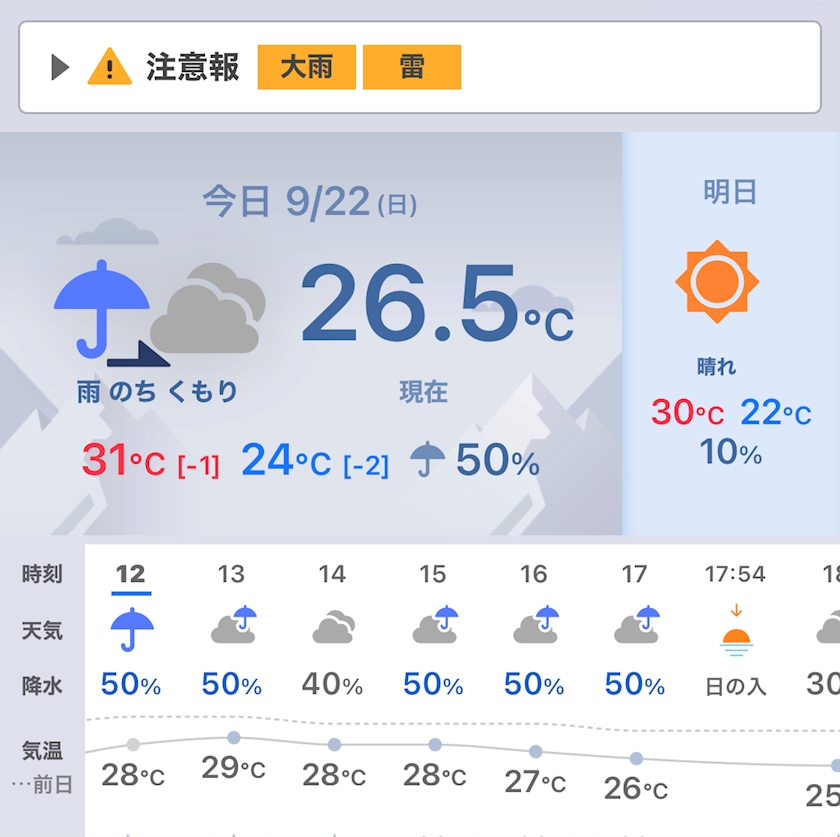Select the 16 o'clock hour label

click(534, 574)
